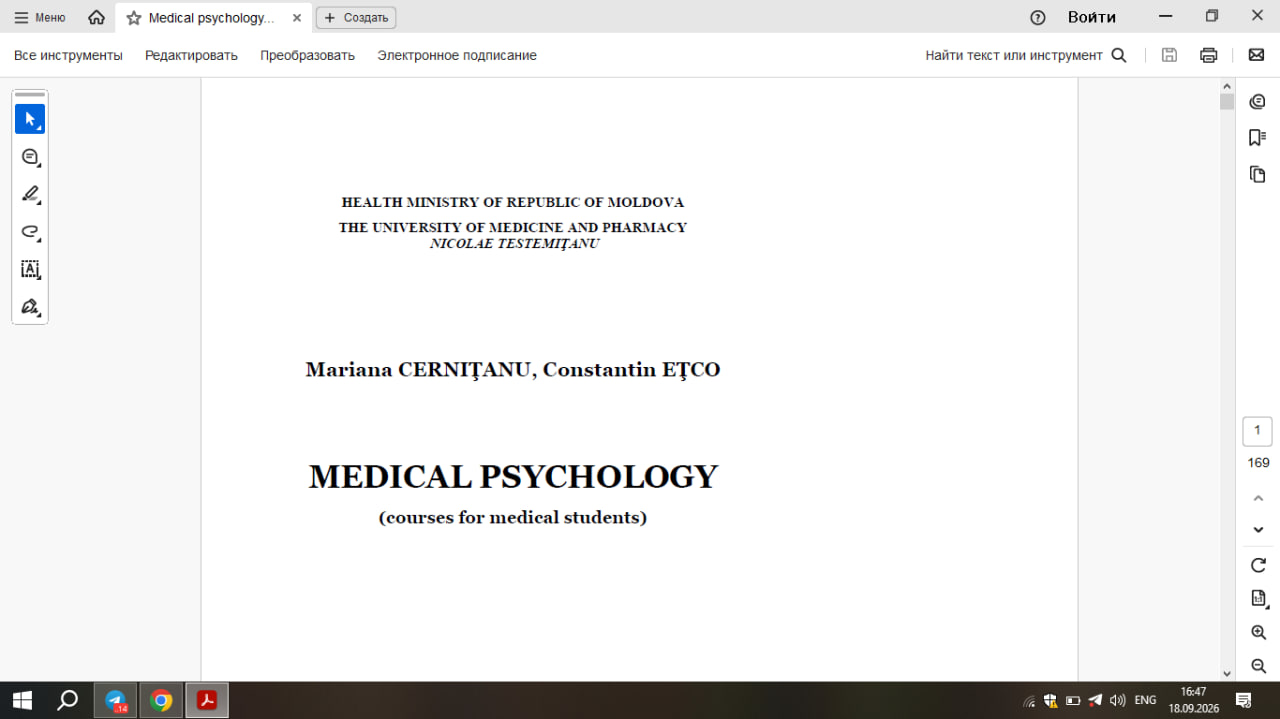This screenshot has height=719, width=1280.
Task: Select the arrow selection tool
Action: 30,119
